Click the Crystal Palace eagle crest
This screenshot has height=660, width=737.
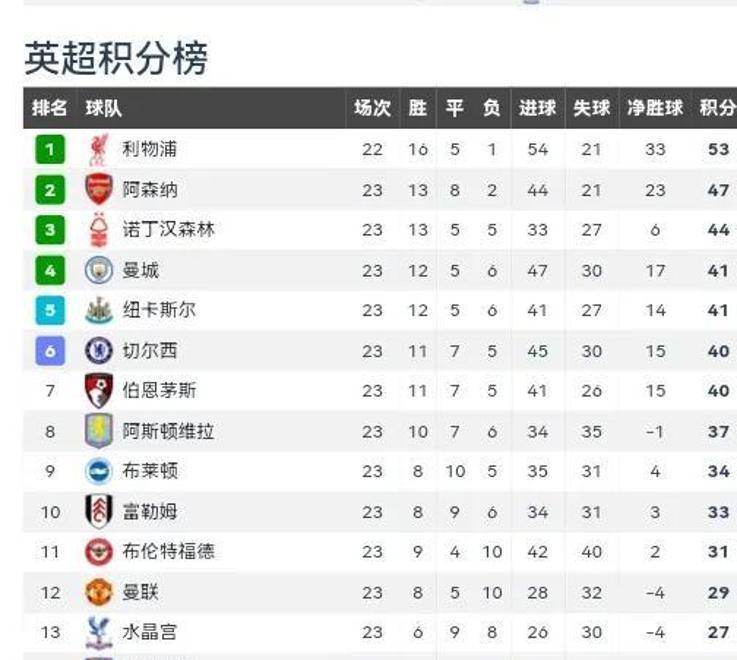pyautogui.click(x=99, y=632)
